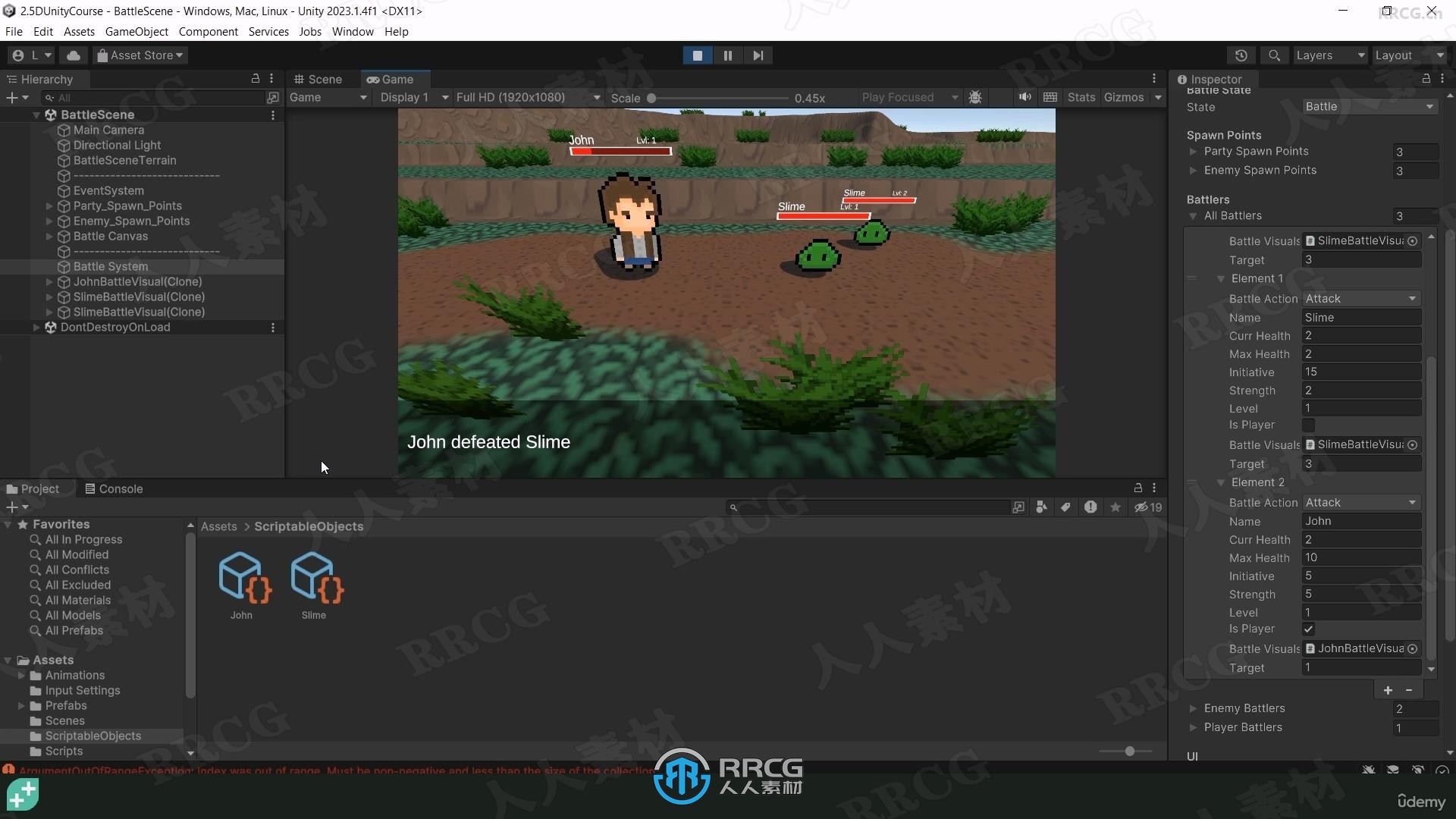Open the Assets menu in menu bar
The height and width of the screenshot is (819, 1456).
pyautogui.click(x=77, y=31)
